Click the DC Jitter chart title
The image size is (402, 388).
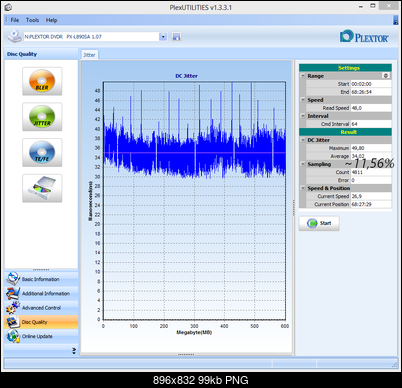[186, 76]
